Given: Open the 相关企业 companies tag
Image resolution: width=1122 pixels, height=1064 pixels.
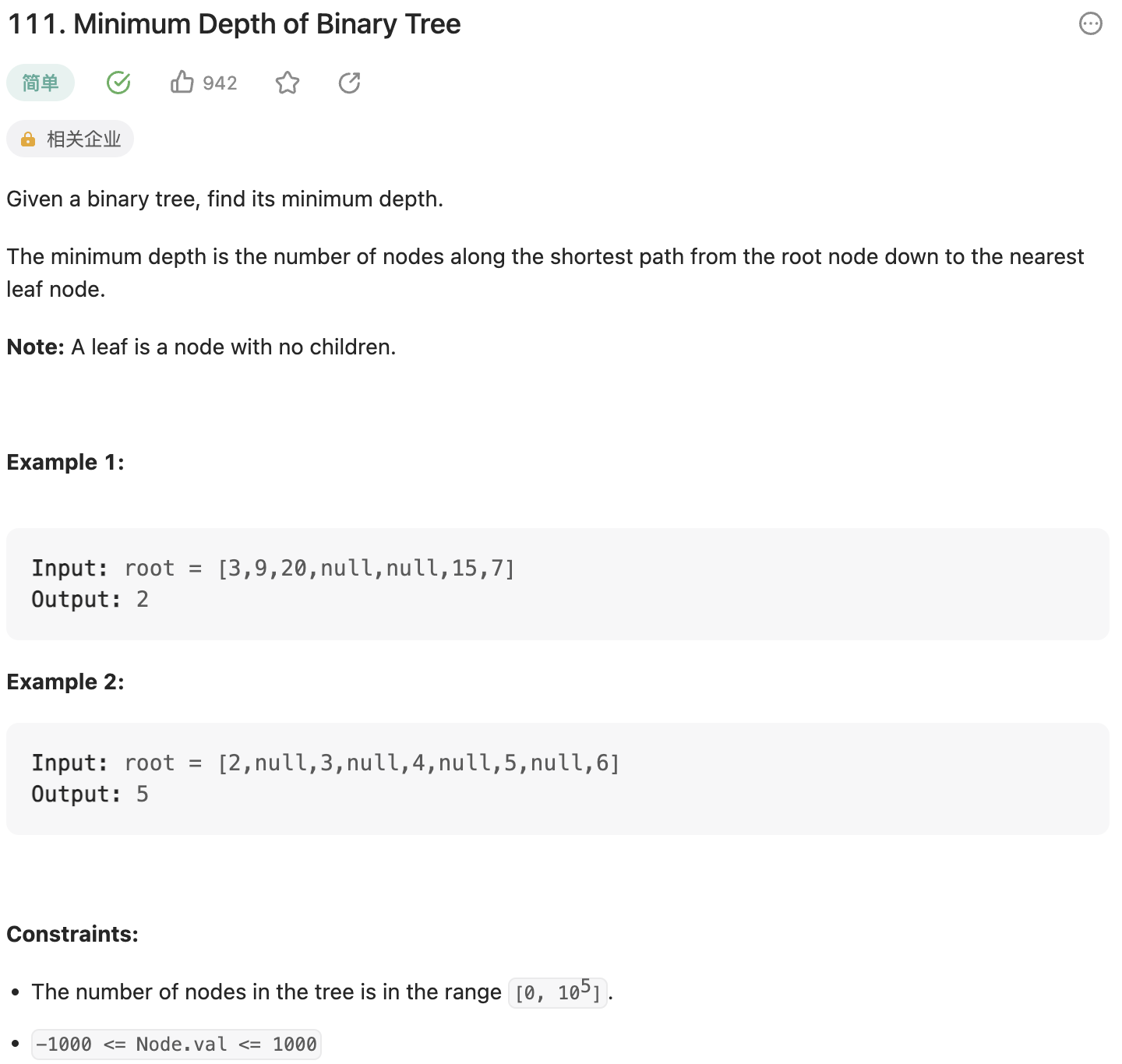Looking at the screenshot, I should click(70, 139).
